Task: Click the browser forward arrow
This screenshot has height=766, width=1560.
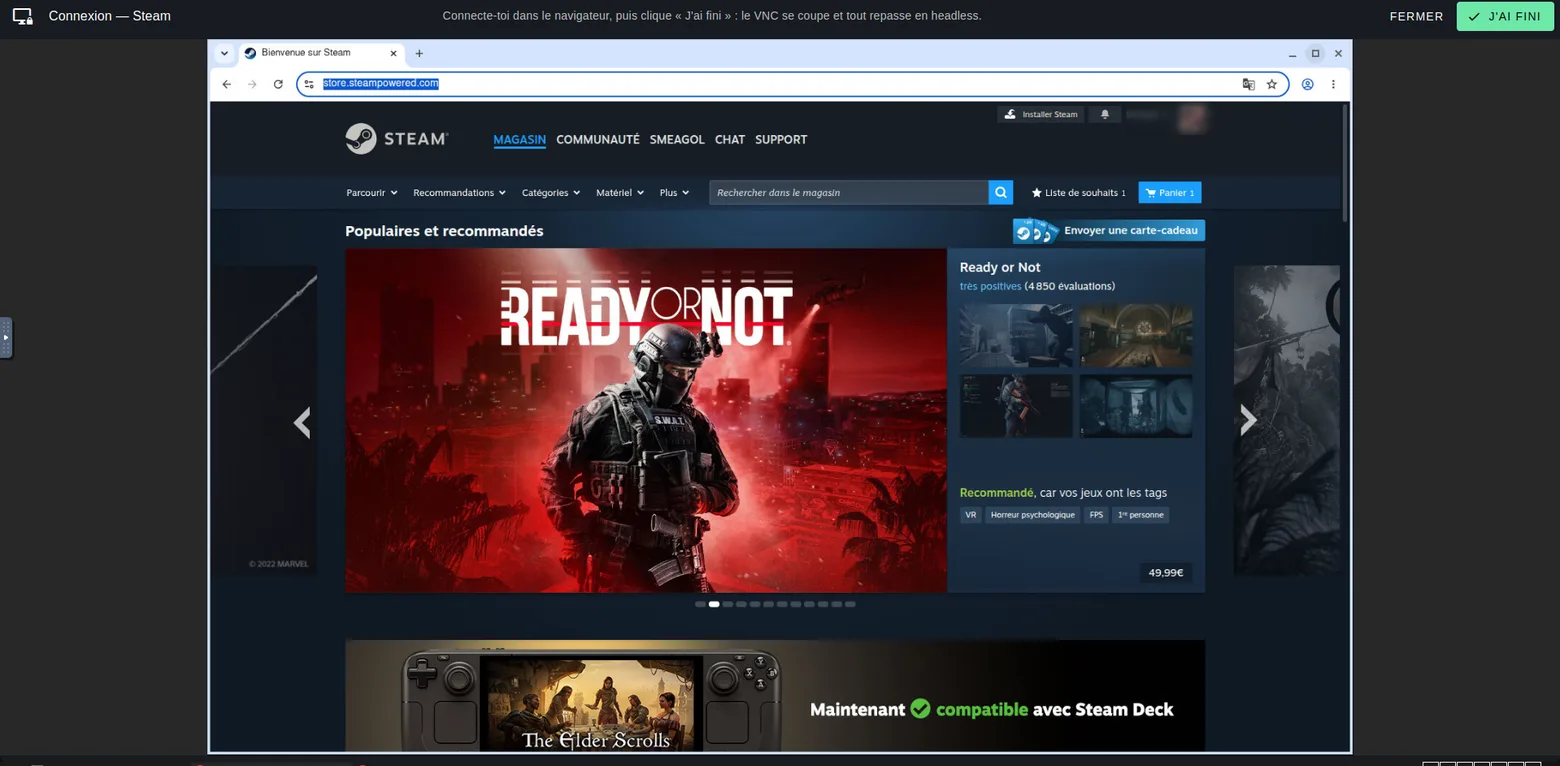Action: pos(252,84)
